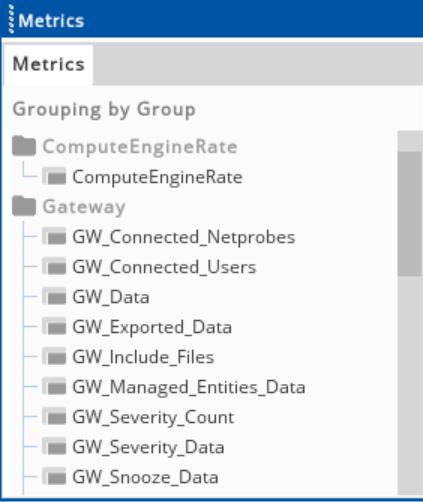The image size is (423, 502).
Task: Select the GW_Severity_Data metric
Action: [148, 447]
